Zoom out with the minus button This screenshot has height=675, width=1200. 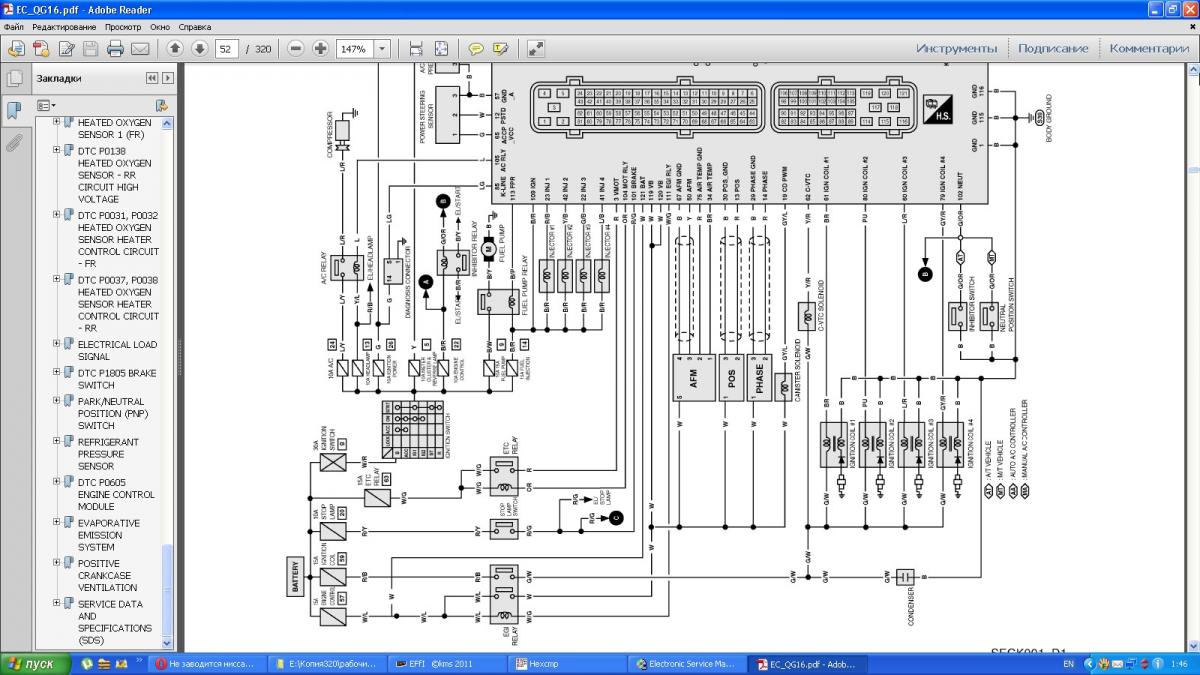296,48
